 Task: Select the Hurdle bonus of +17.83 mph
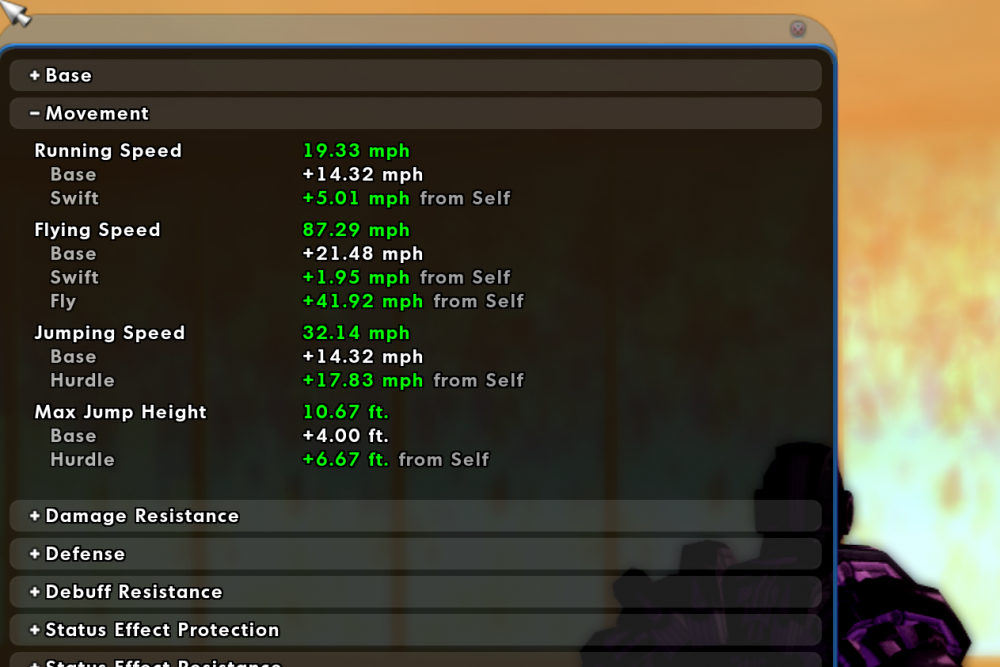pyautogui.click(x=363, y=380)
